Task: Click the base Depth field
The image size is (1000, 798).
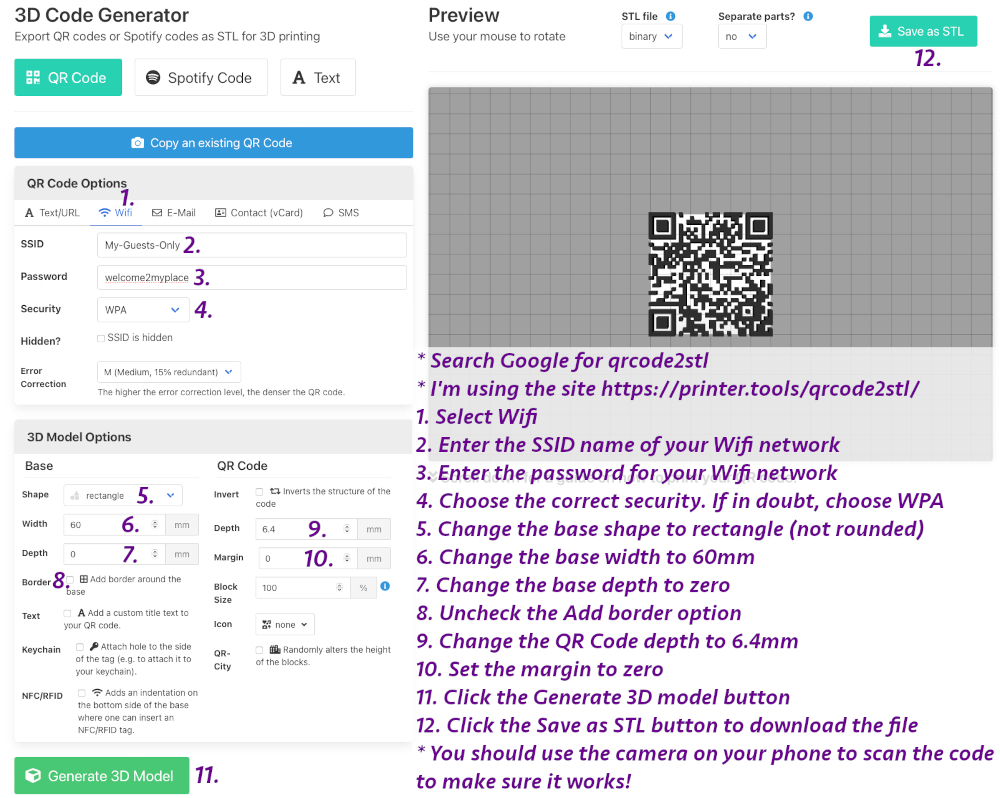Action: tap(114, 554)
